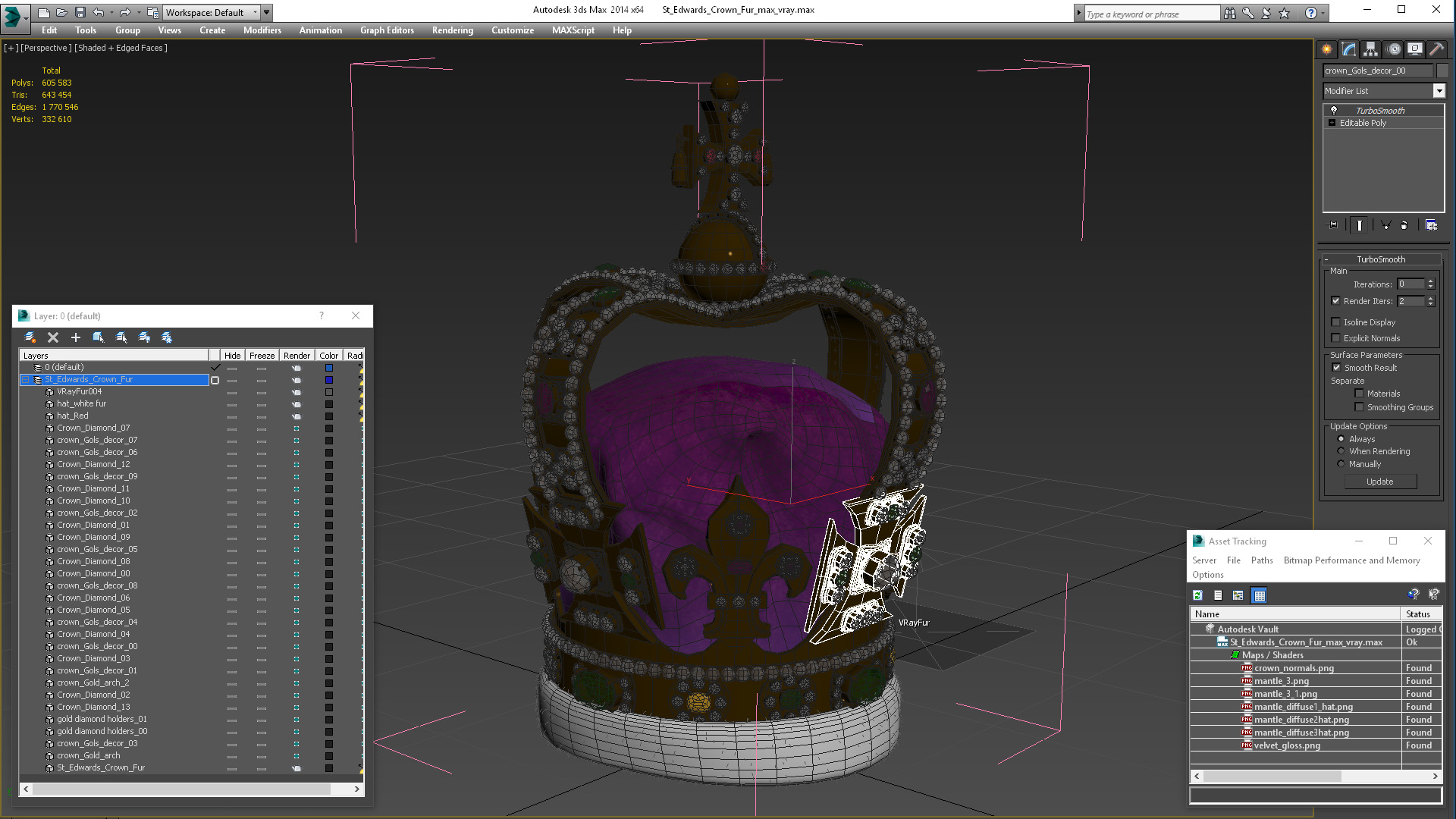Open Communication Center satellite icon

point(1266,13)
